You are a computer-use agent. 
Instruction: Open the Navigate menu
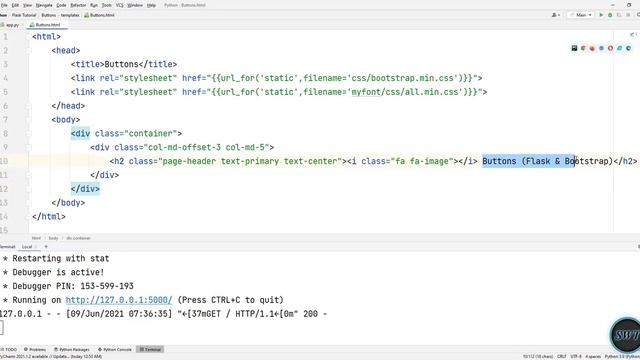tap(44, 5)
